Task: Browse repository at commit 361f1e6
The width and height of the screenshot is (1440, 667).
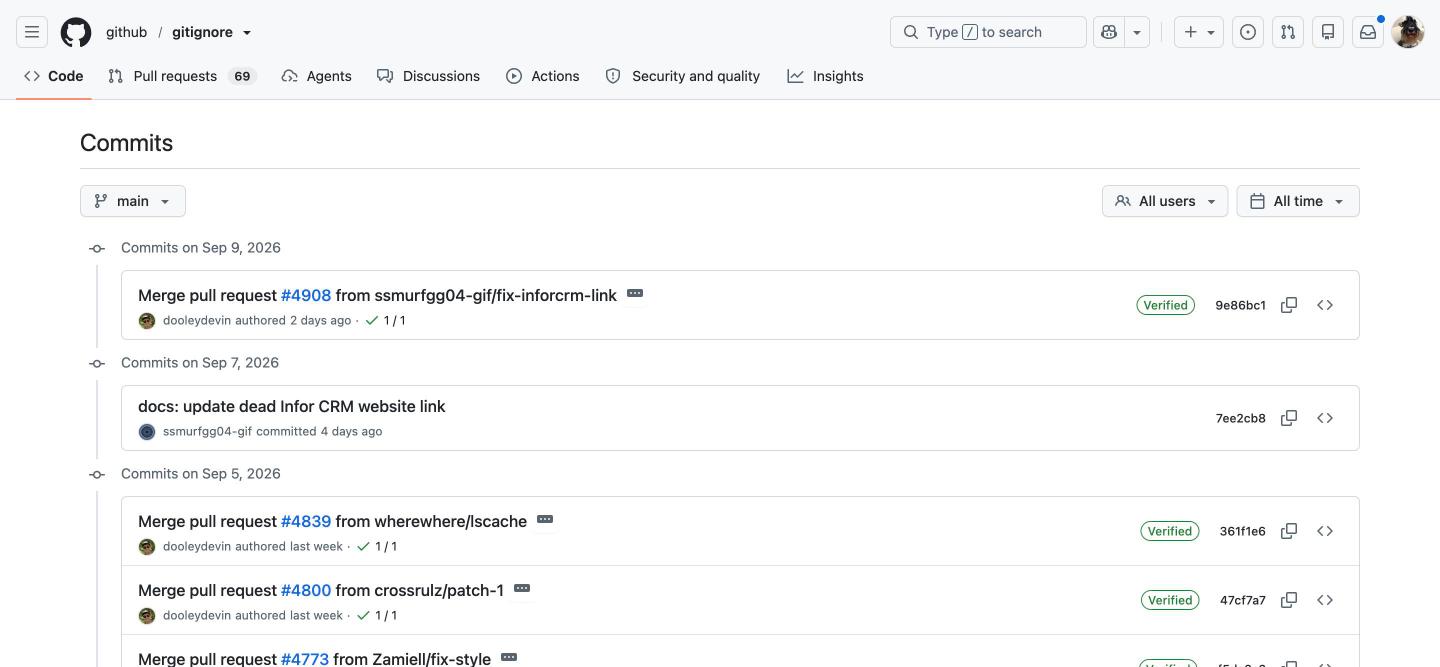Action: [1325, 531]
